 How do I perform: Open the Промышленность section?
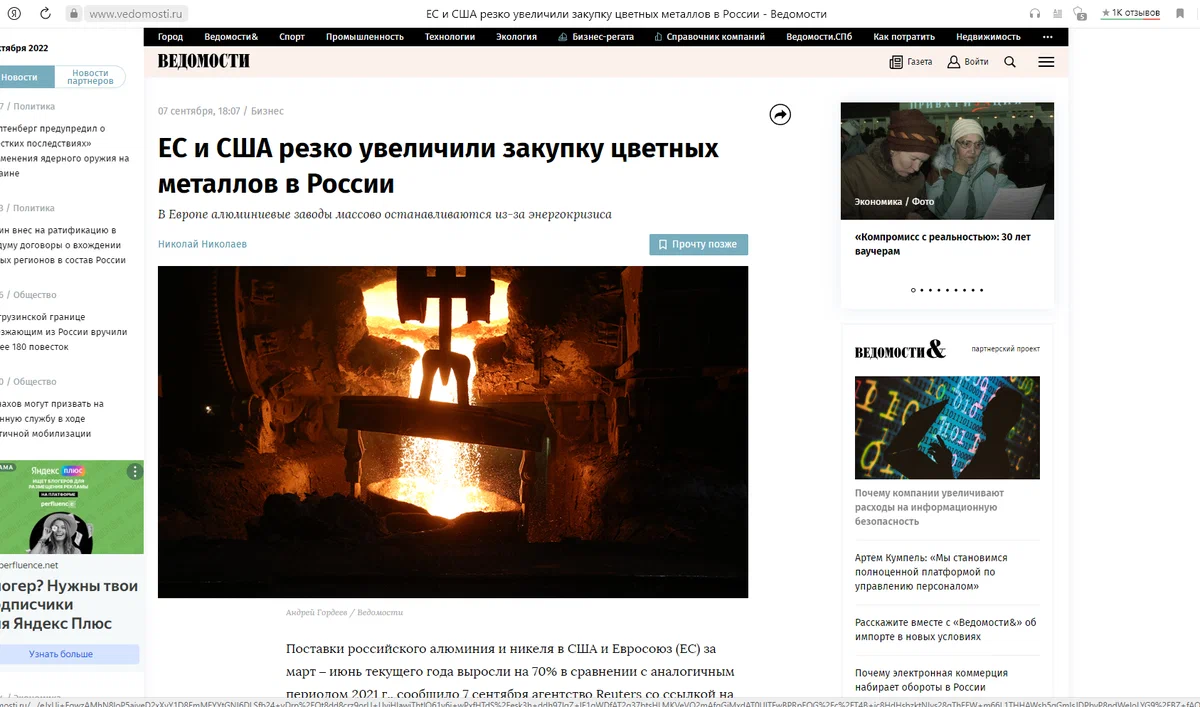coord(365,37)
